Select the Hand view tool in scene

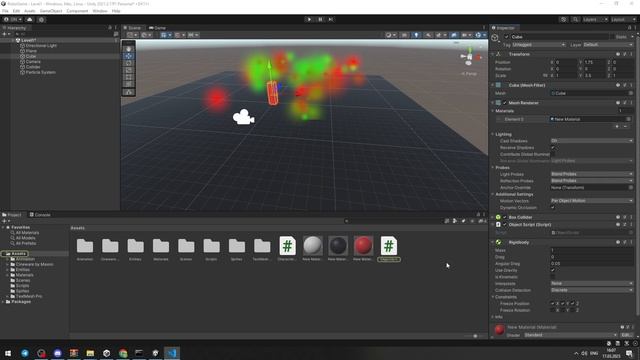point(129,49)
